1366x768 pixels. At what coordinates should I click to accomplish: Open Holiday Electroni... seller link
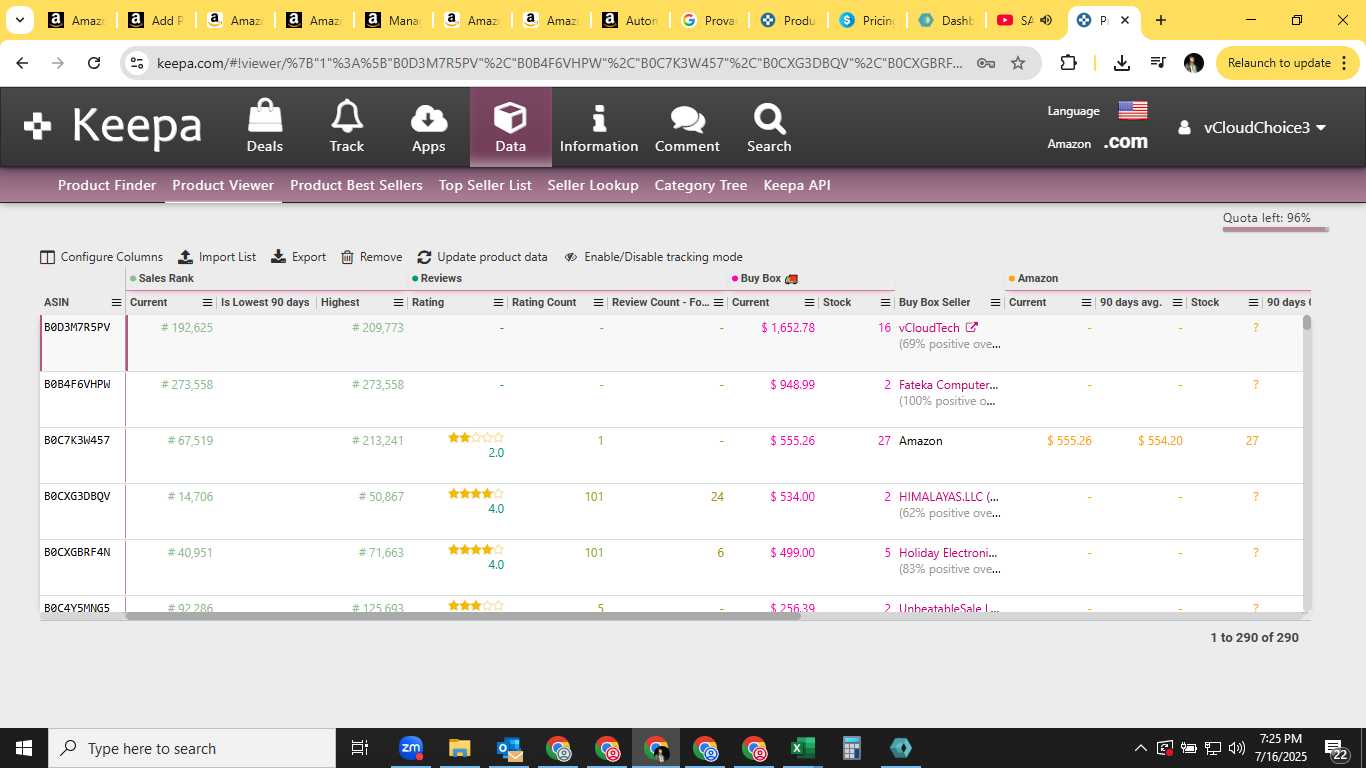(948, 553)
